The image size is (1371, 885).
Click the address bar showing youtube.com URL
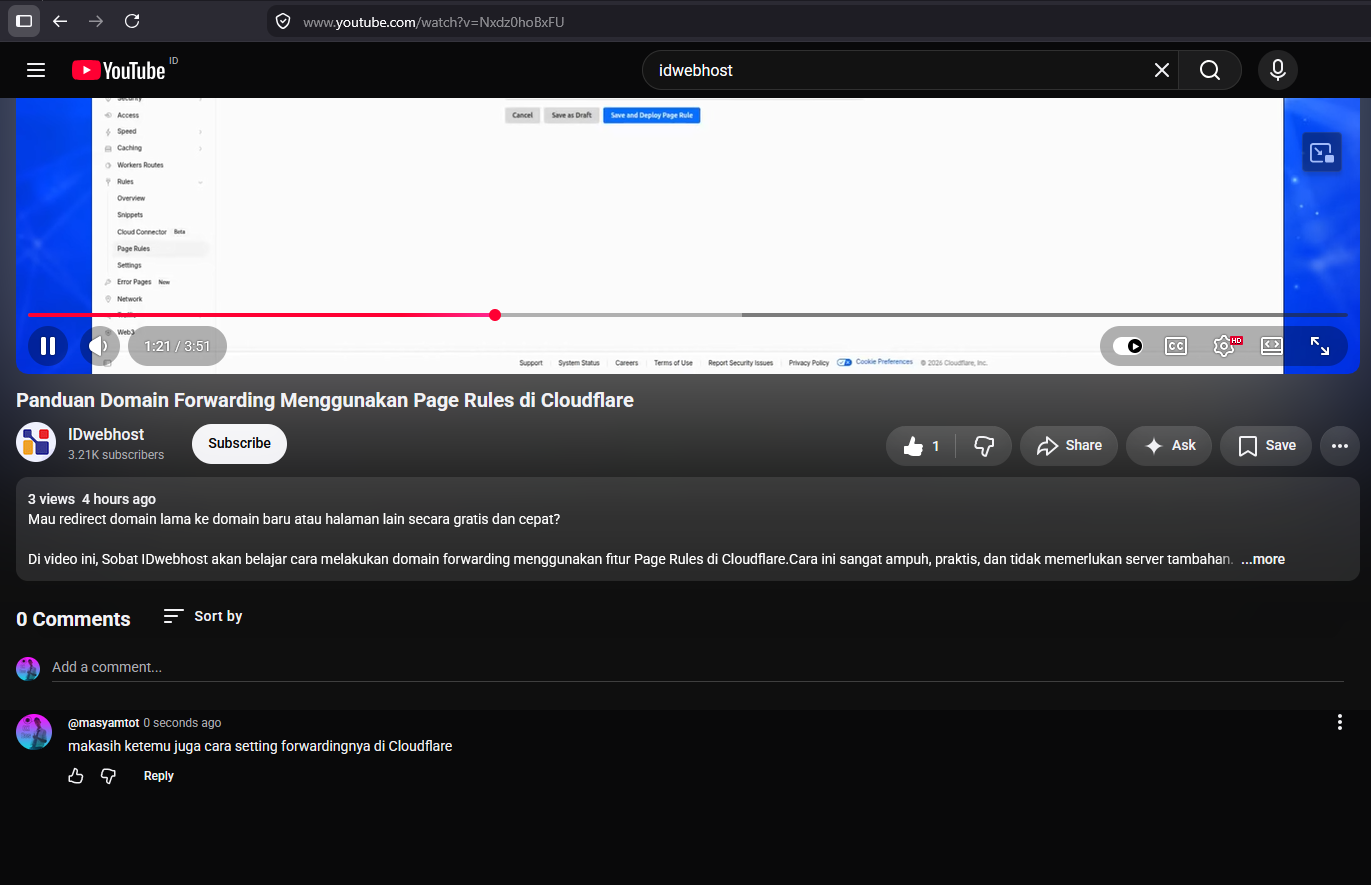click(820, 21)
